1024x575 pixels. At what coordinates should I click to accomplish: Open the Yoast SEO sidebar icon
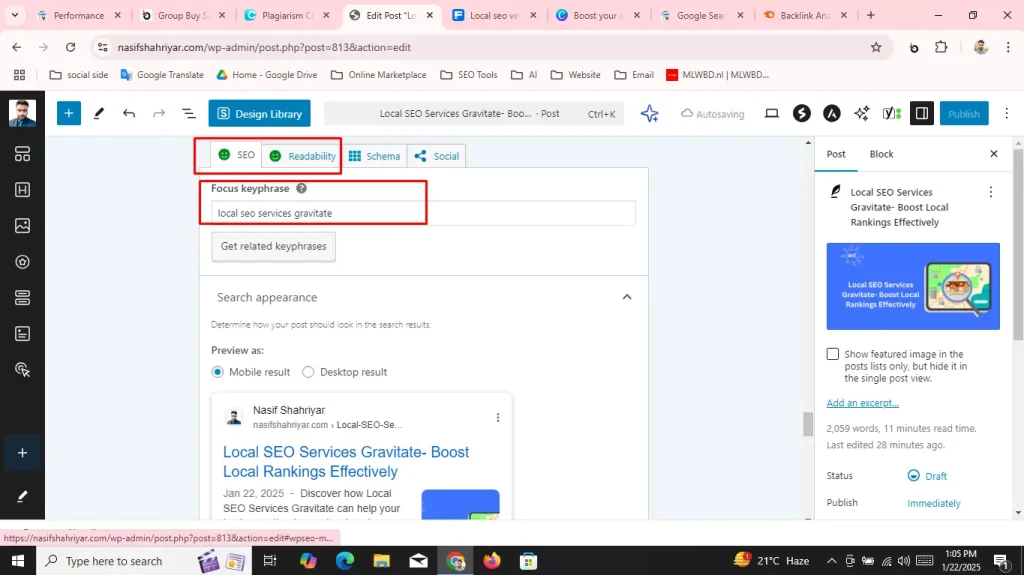click(x=891, y=114)
